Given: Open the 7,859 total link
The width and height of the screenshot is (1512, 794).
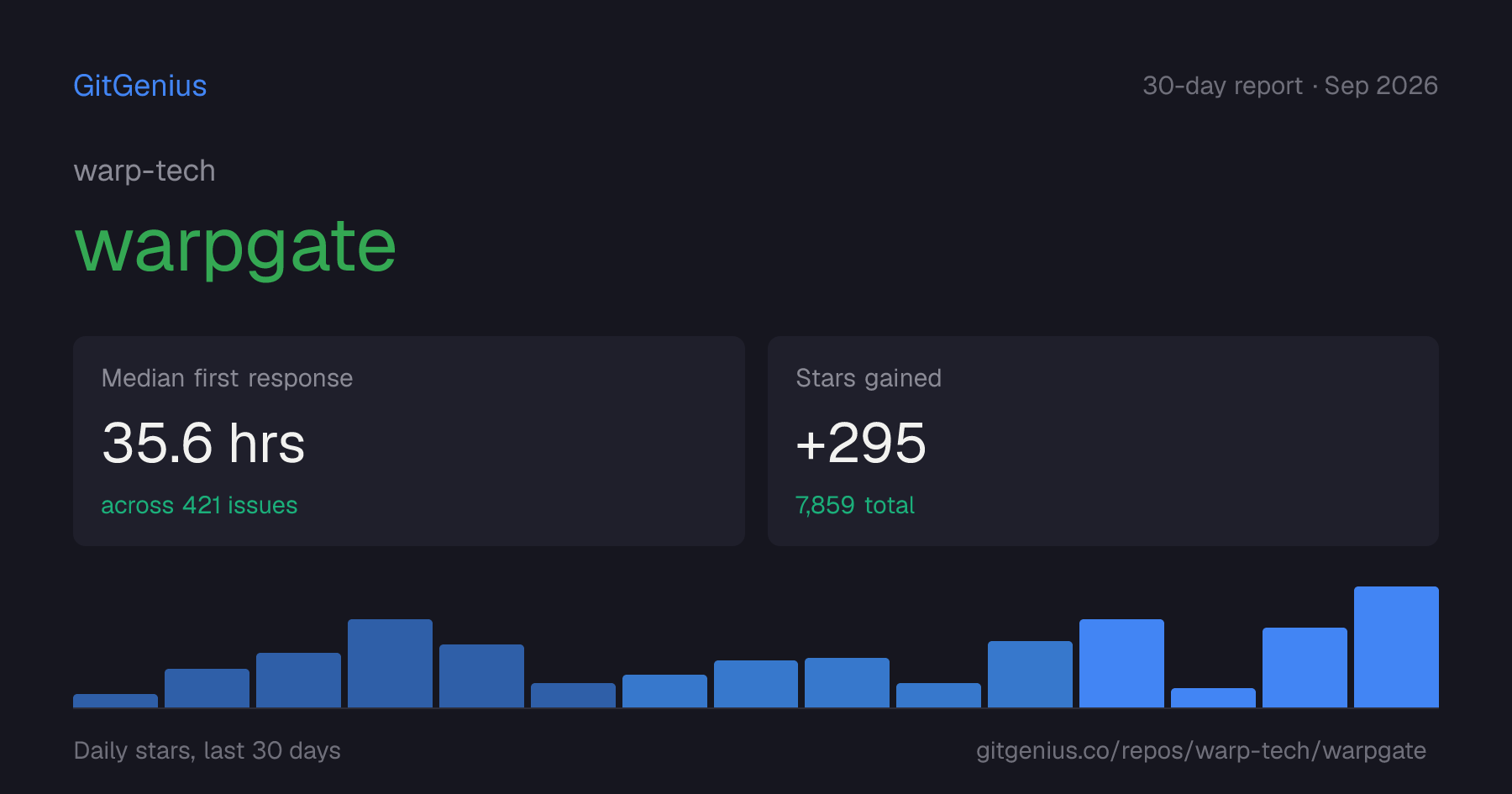Looking at the screenshot, I should point(855,505).
